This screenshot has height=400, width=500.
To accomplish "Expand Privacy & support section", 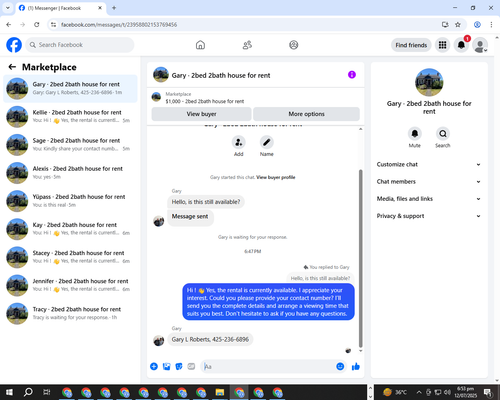I will point(429,216).
